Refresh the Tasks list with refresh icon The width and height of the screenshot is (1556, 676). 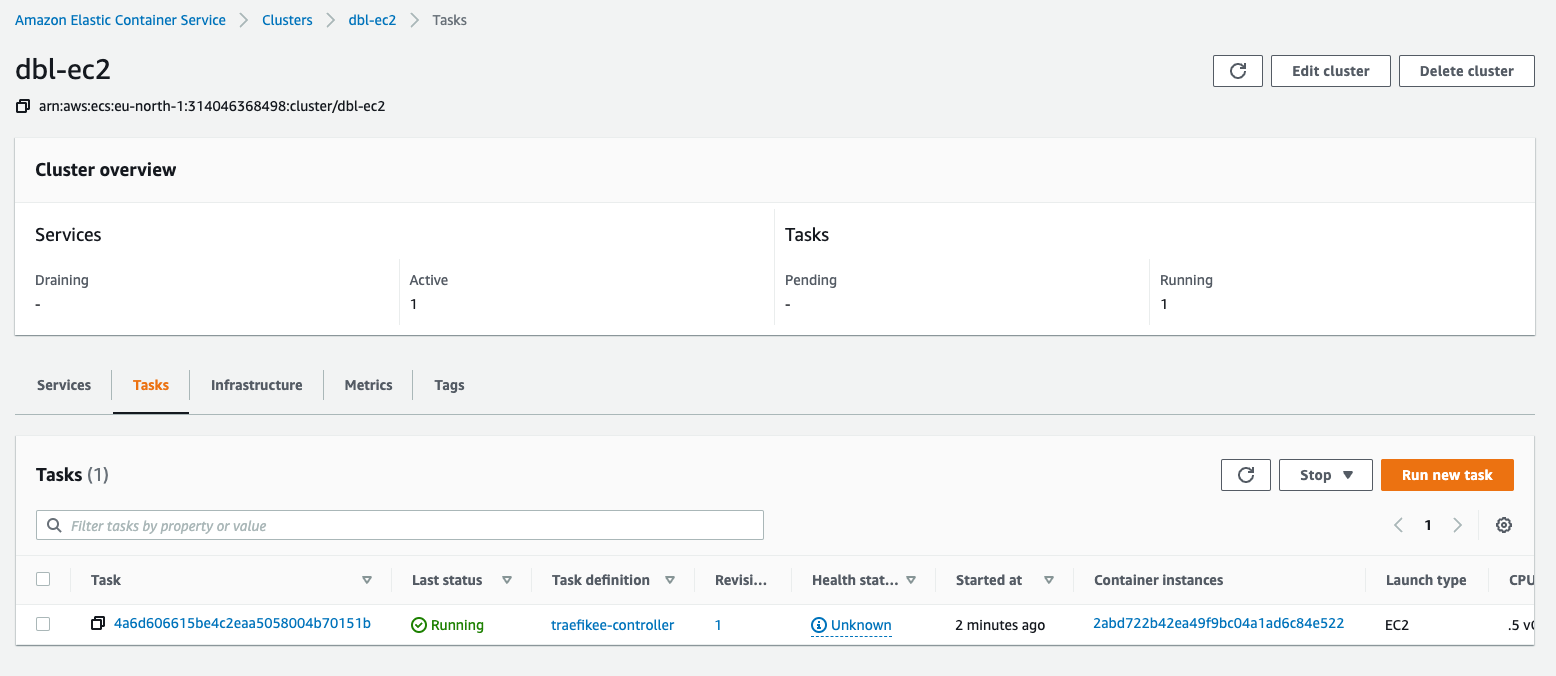click(x=1246, y=475)
